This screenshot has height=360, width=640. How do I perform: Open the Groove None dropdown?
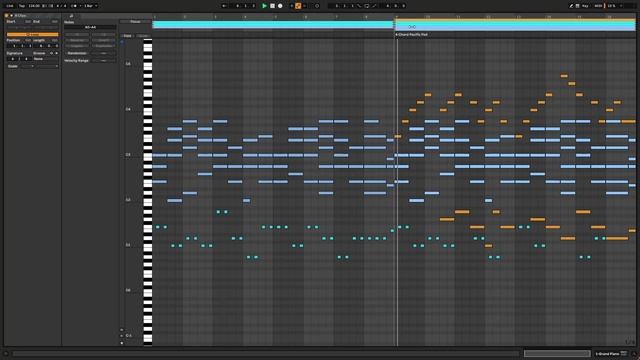click(x=45, y=59)
